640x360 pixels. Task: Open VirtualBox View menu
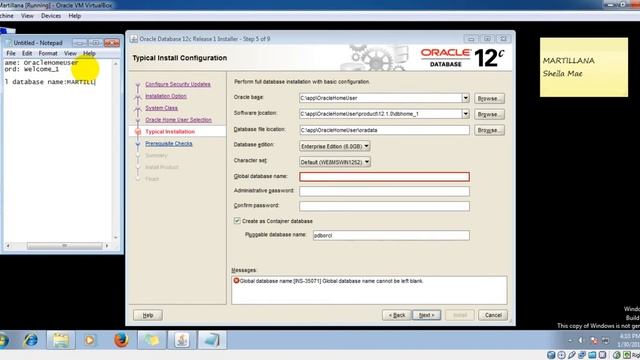[27, 16]
